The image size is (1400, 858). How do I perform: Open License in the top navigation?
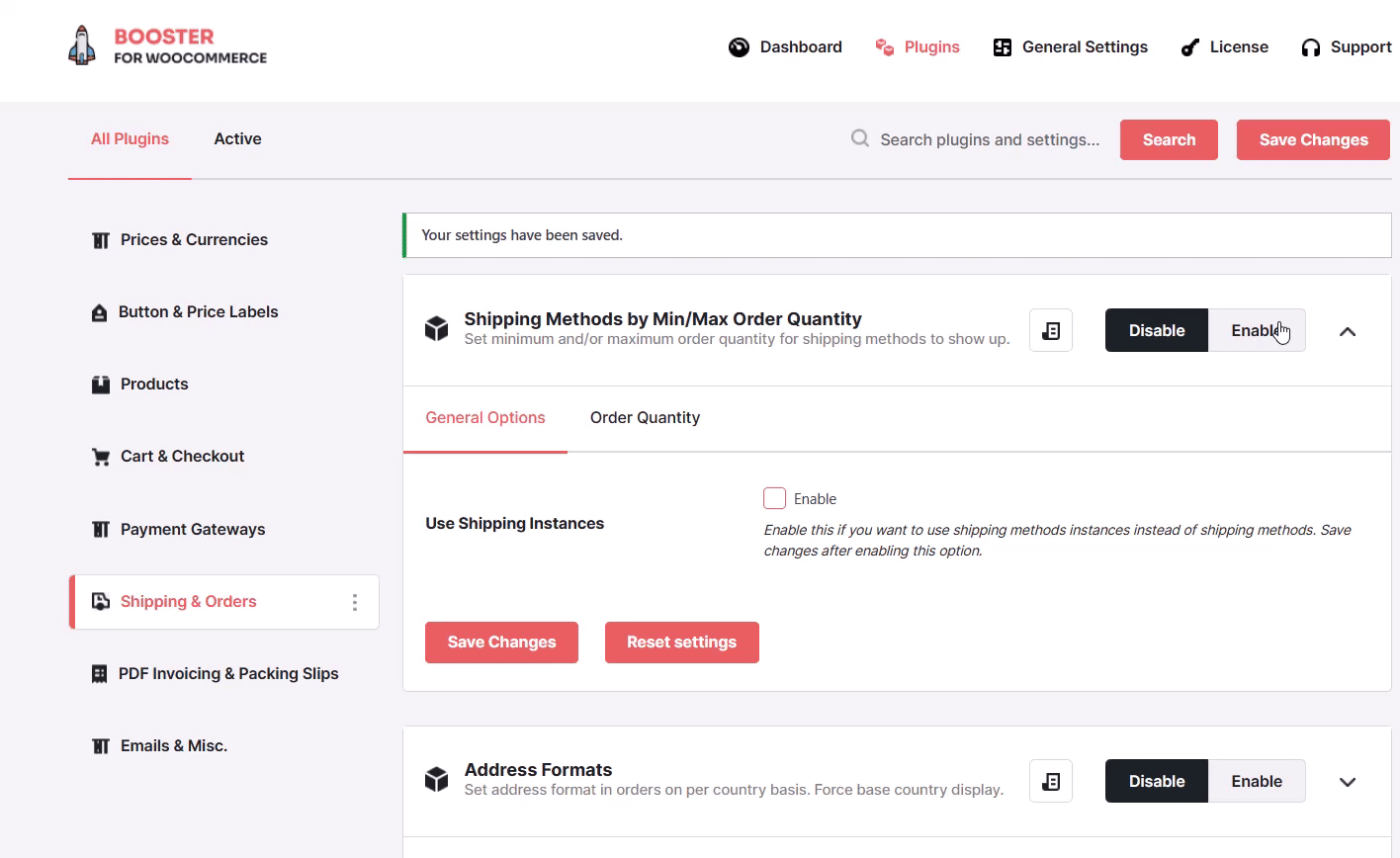1225,47
